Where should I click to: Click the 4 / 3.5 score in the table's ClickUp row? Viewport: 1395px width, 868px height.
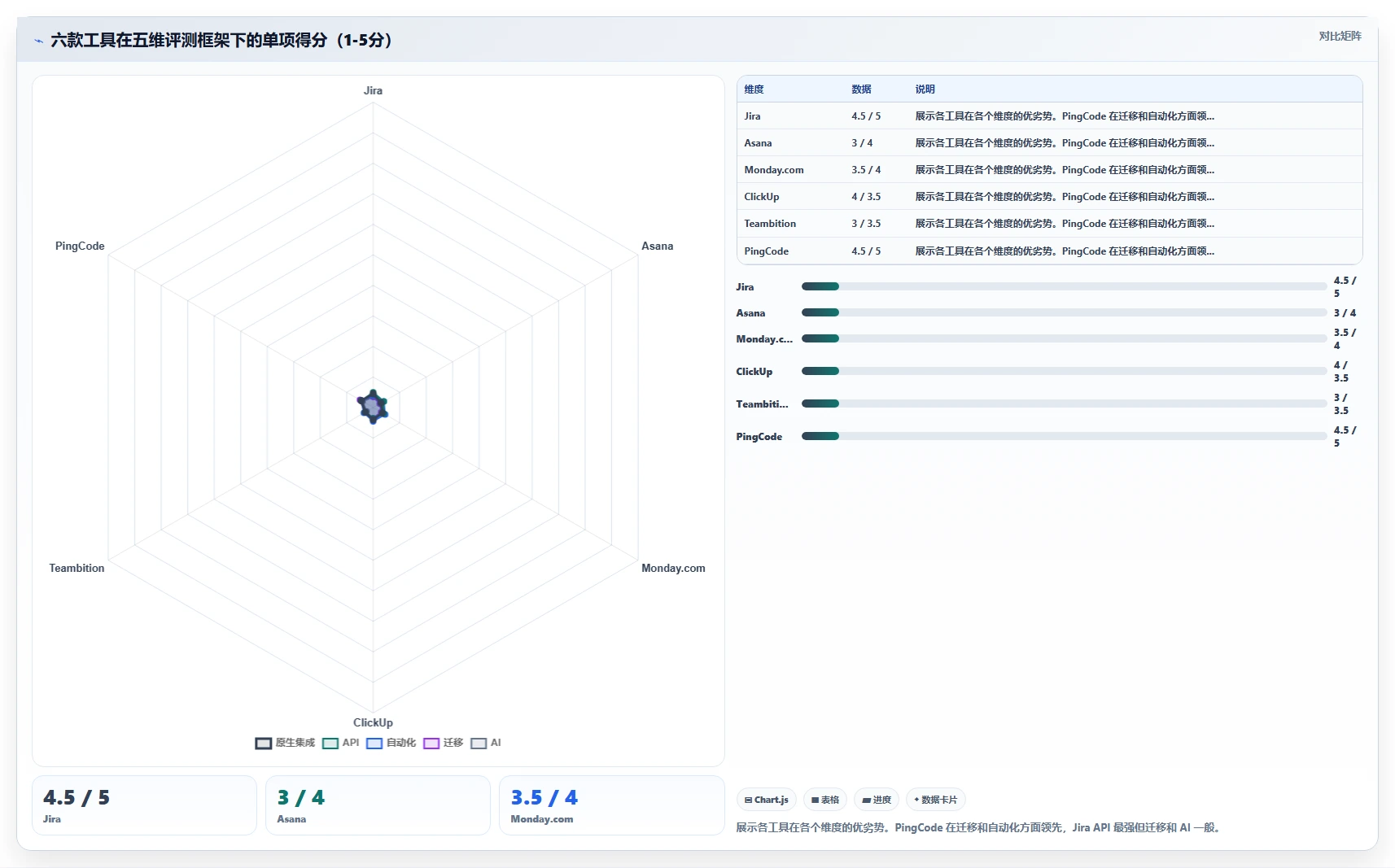tap(866, 197)
